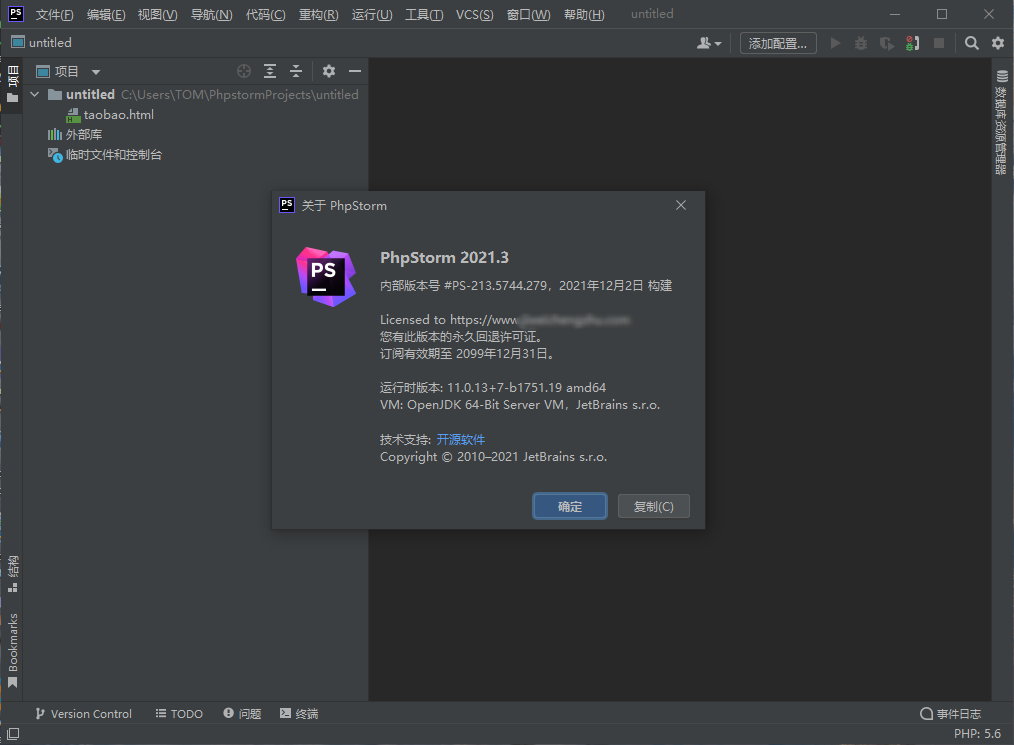This screenshot has height=745, width=1014.
Task: Open the 窗口(W) menu
Action: (528, 14)
